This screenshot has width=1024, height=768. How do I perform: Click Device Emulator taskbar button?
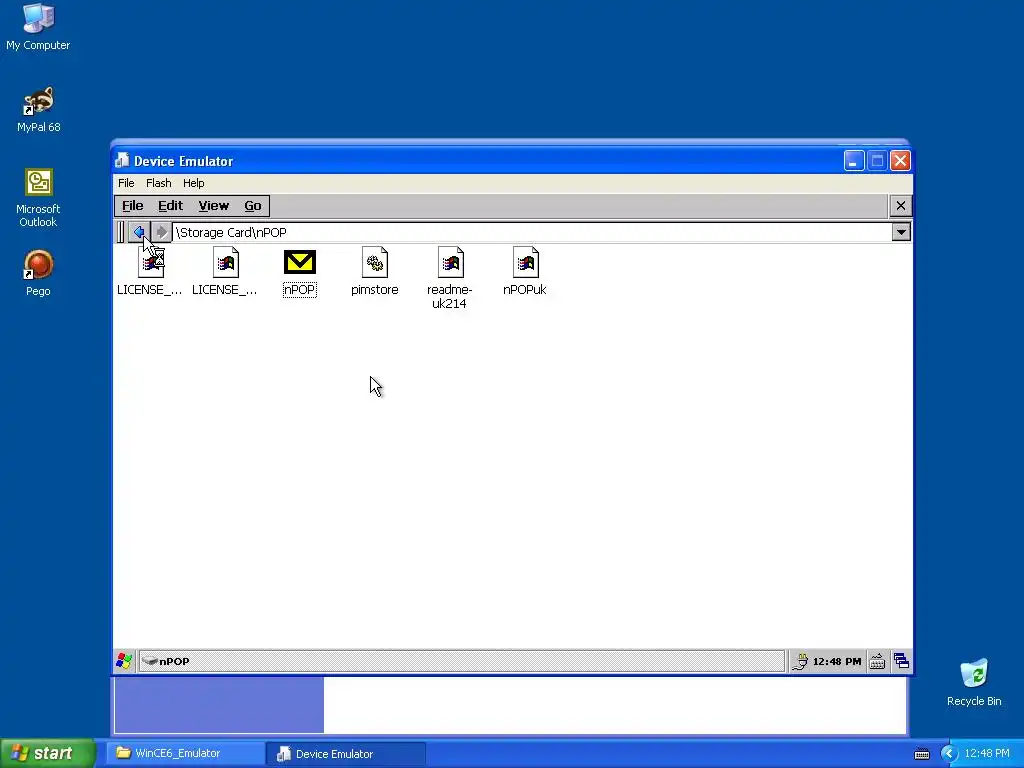[x=346, y=754]
